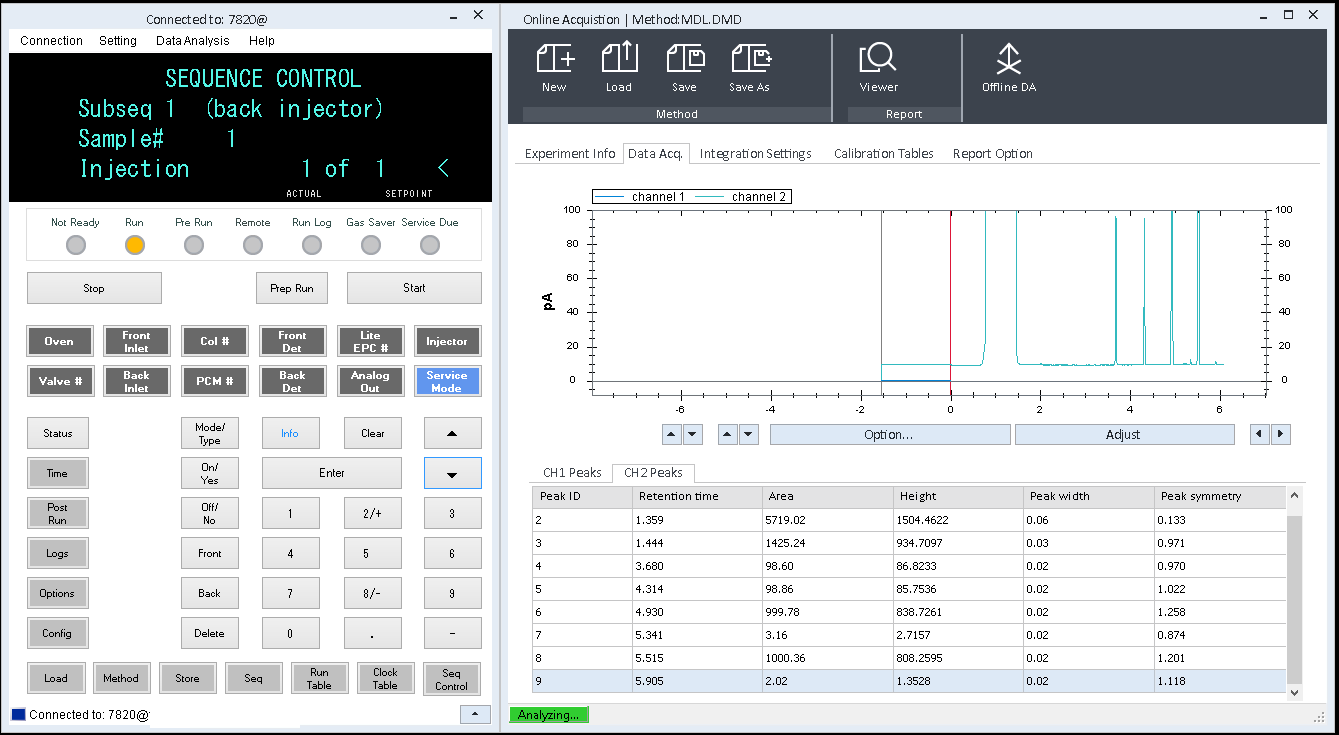This screenshot has height=735, width=1339.
Task: Click the Option... button below chart
Action: [889, 435]
